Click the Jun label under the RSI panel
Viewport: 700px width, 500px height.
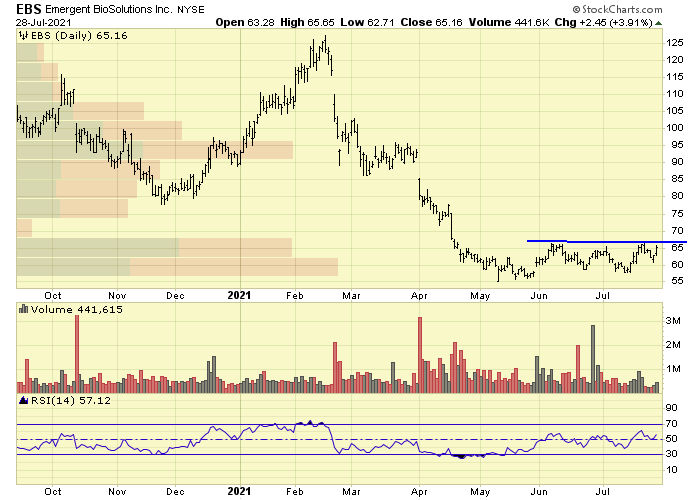tap(539, 492)
